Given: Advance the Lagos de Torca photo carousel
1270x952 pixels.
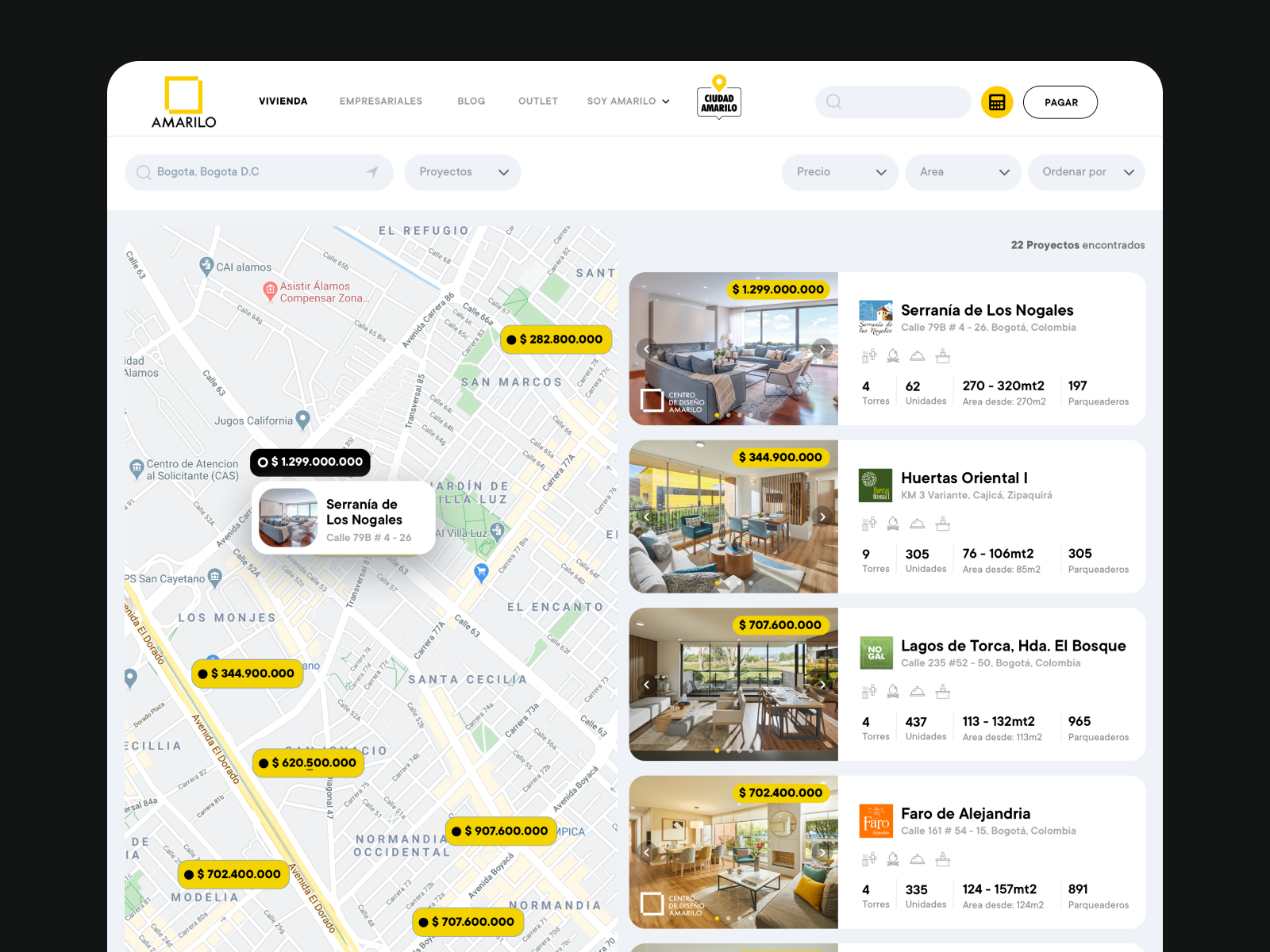Looking at the screenshot, I should click(823, 685).
